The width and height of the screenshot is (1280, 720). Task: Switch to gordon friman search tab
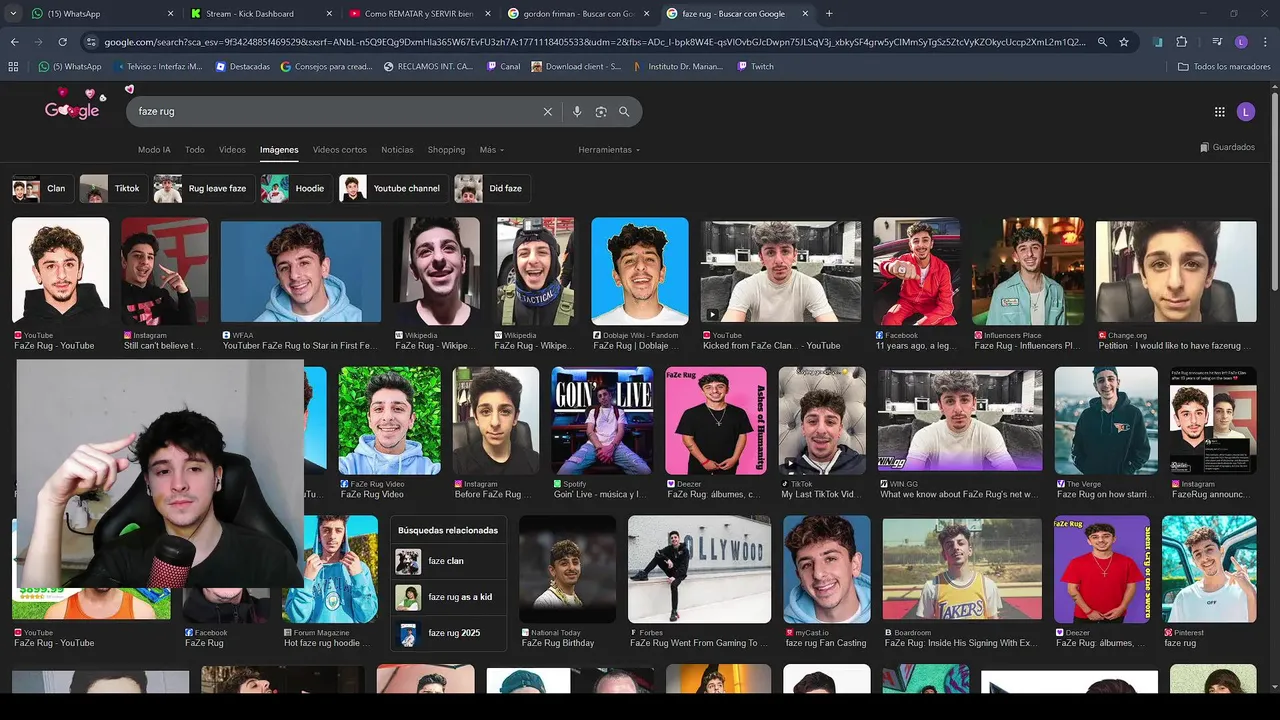coord(577,14)
